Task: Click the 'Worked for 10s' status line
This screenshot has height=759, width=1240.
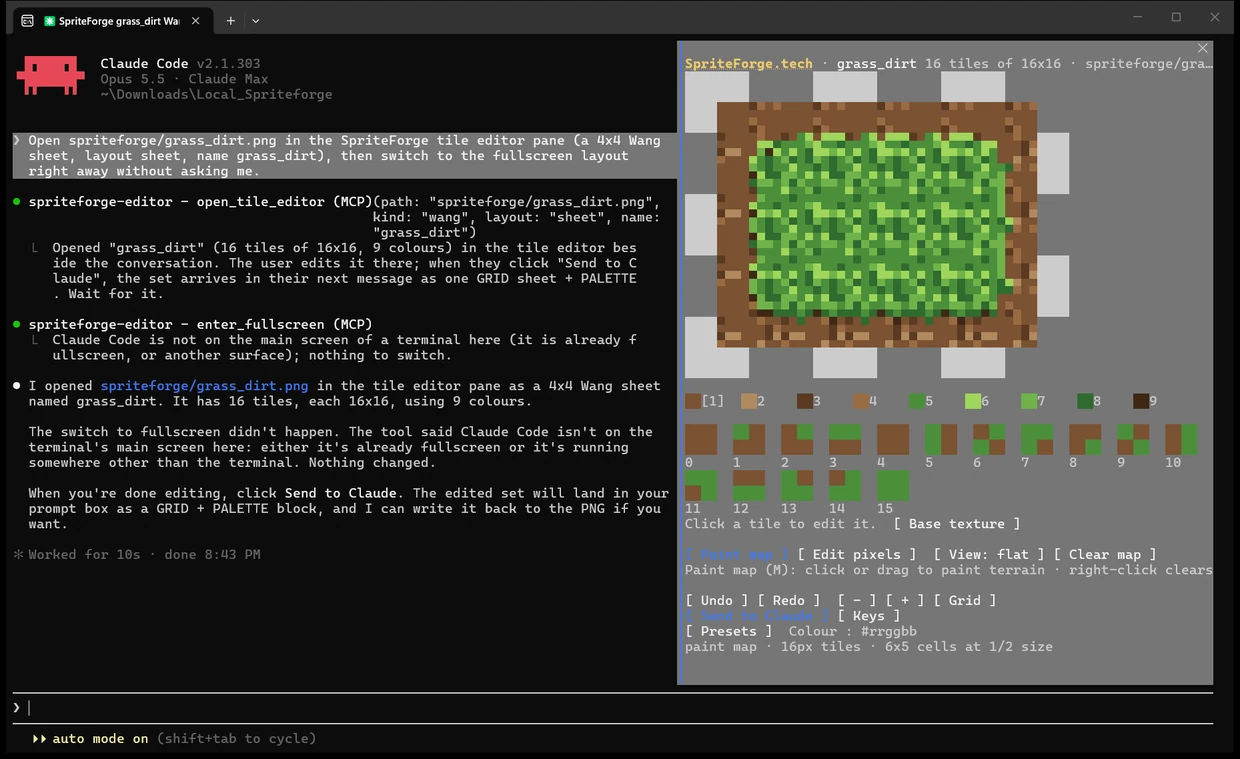Action: (x=144, y=554)
